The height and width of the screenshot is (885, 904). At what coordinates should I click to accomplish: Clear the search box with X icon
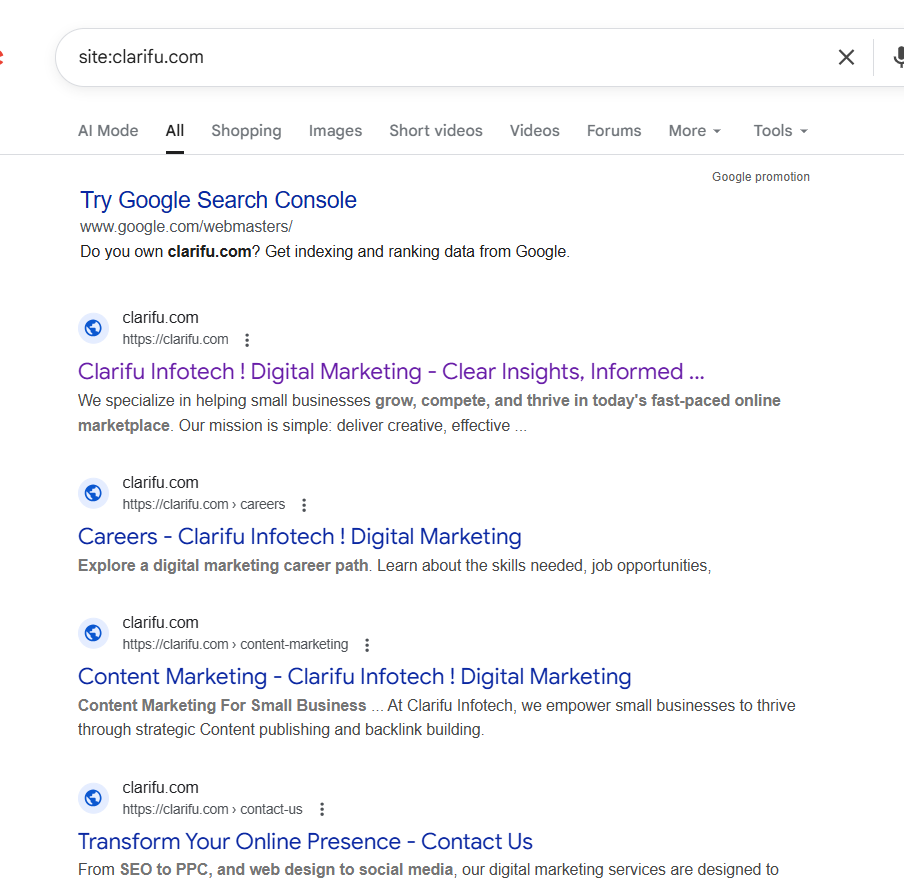click(x=846, y=57)
